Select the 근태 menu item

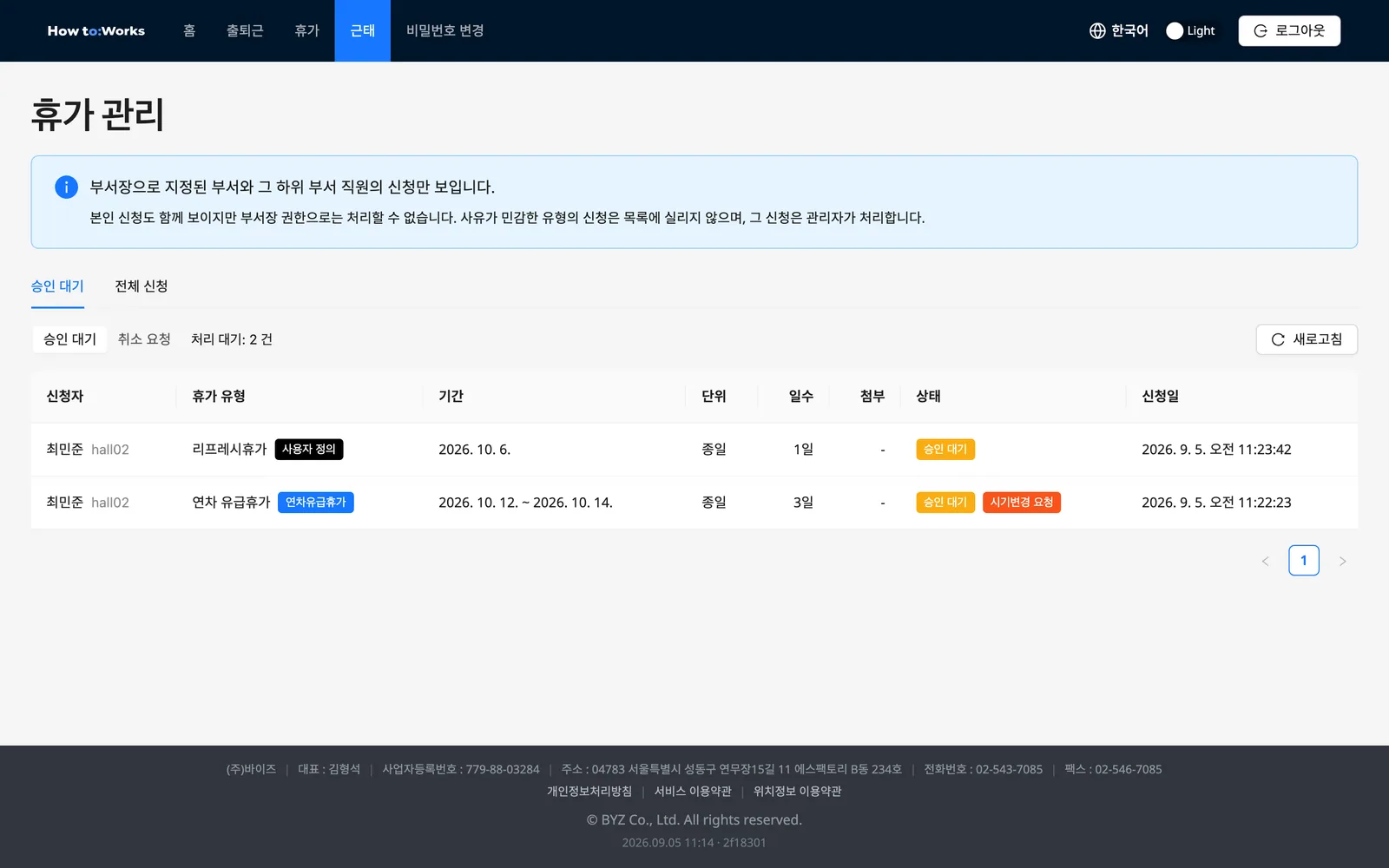point(363,30)
